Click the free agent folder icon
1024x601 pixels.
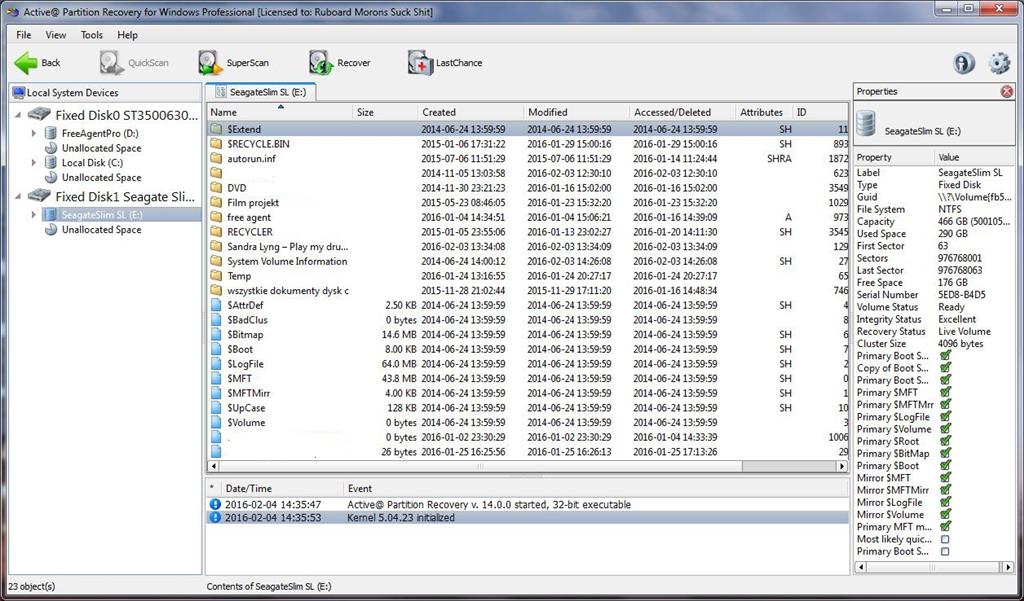click(216, 218)
